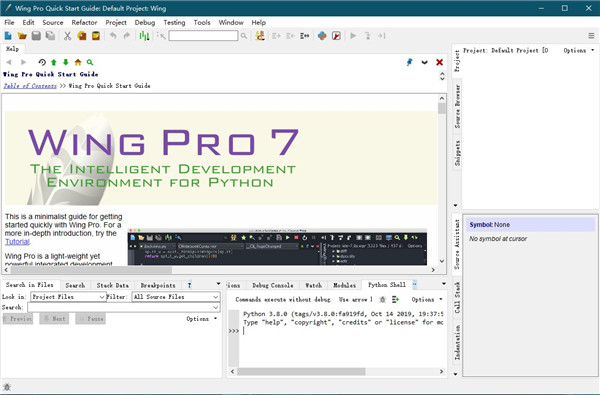This screenshot has width=600, height=395.
Task: Open the Testing menu
Action: [x=174, y=22]
